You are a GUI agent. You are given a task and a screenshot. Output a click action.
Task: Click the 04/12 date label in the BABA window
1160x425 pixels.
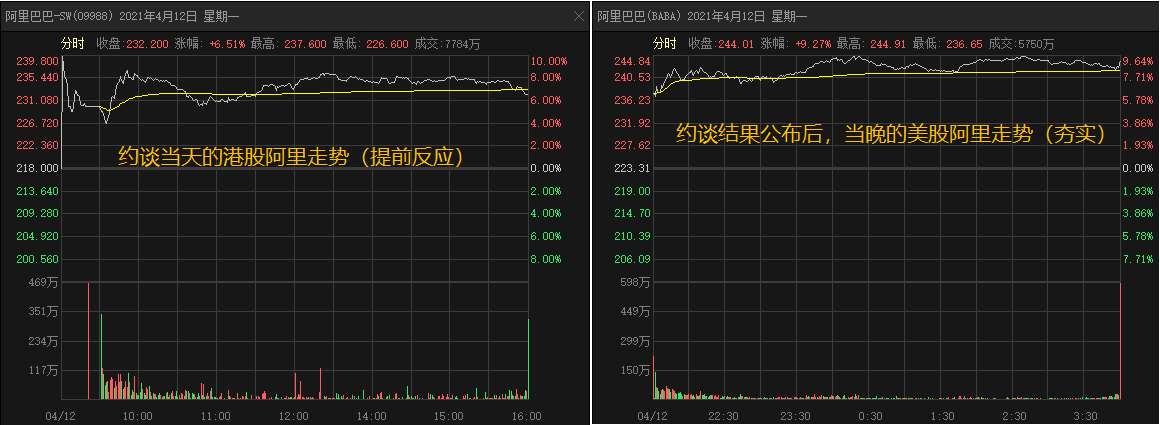tap(650, 415)
